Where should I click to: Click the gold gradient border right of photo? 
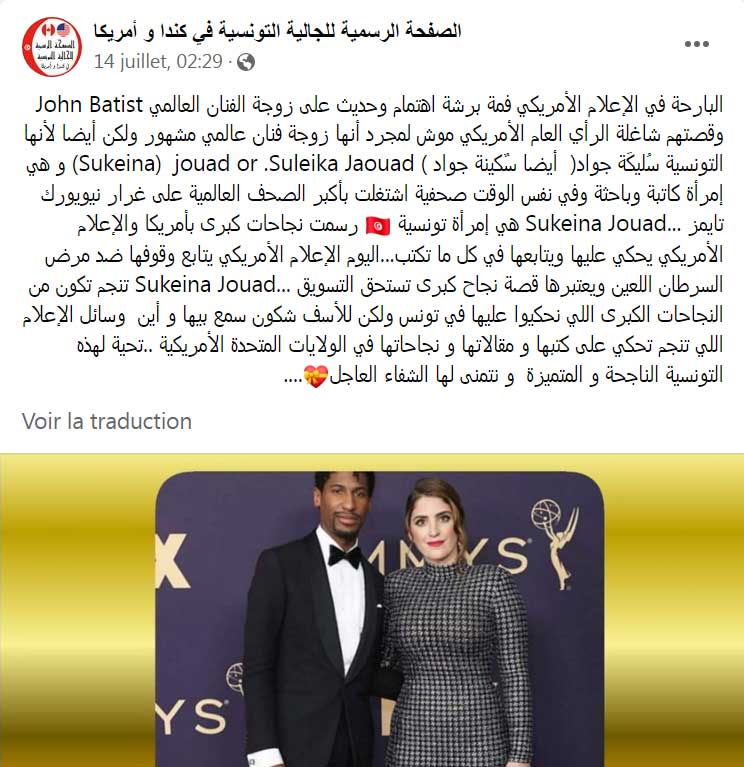[674, 610]
